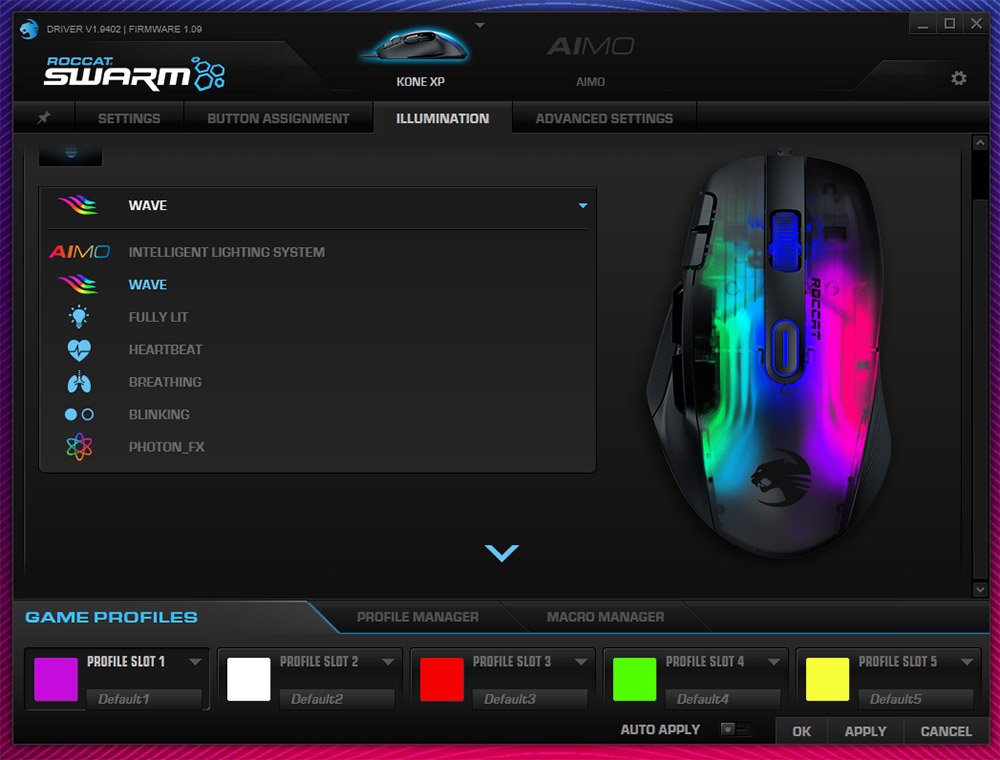Open settings gear in header

pos(959,78)
